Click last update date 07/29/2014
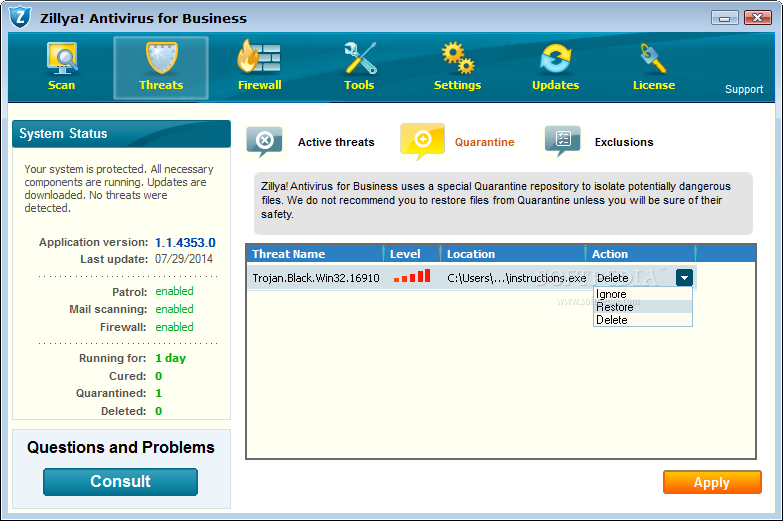783x521 pixels. coord(184,259)
